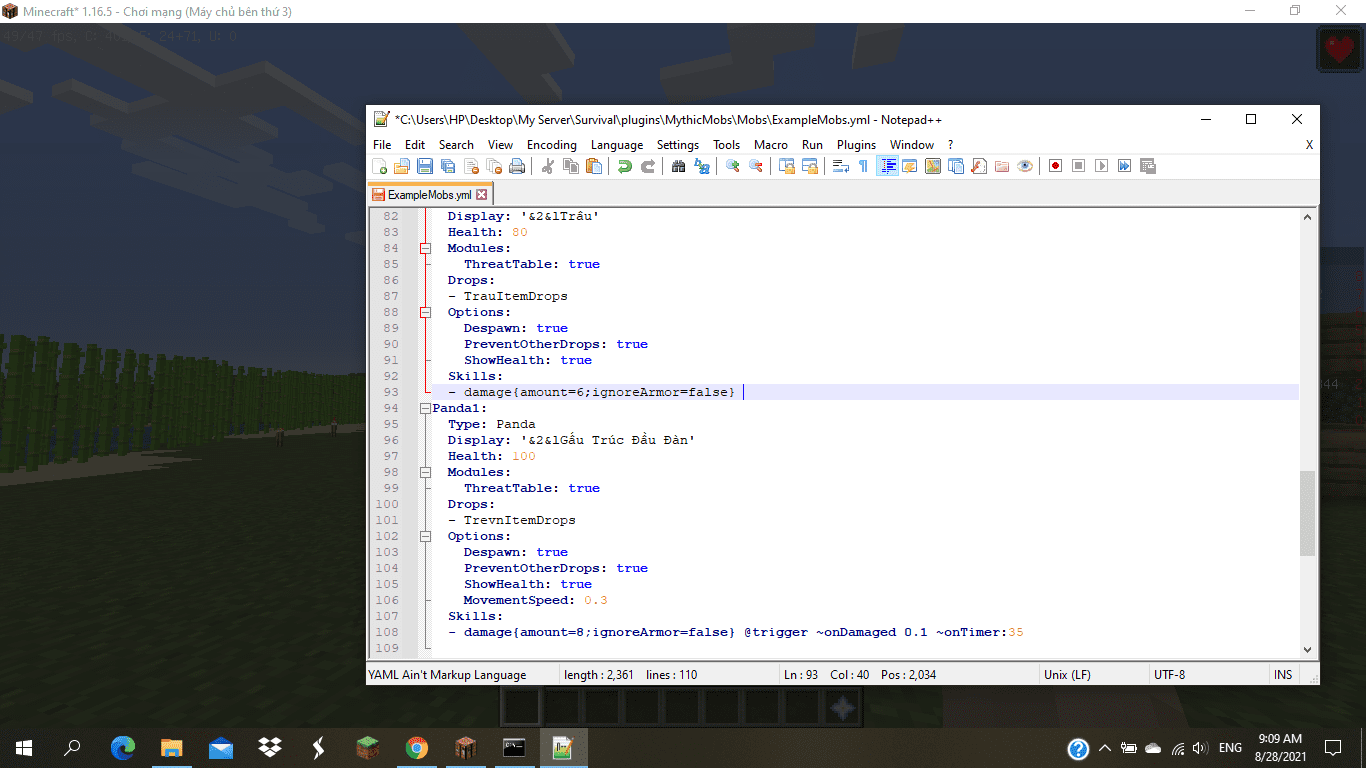Screen dimensions: 1366x768
Task: Click the editor's vertical scrollbar thumb
Action: 1307,513
